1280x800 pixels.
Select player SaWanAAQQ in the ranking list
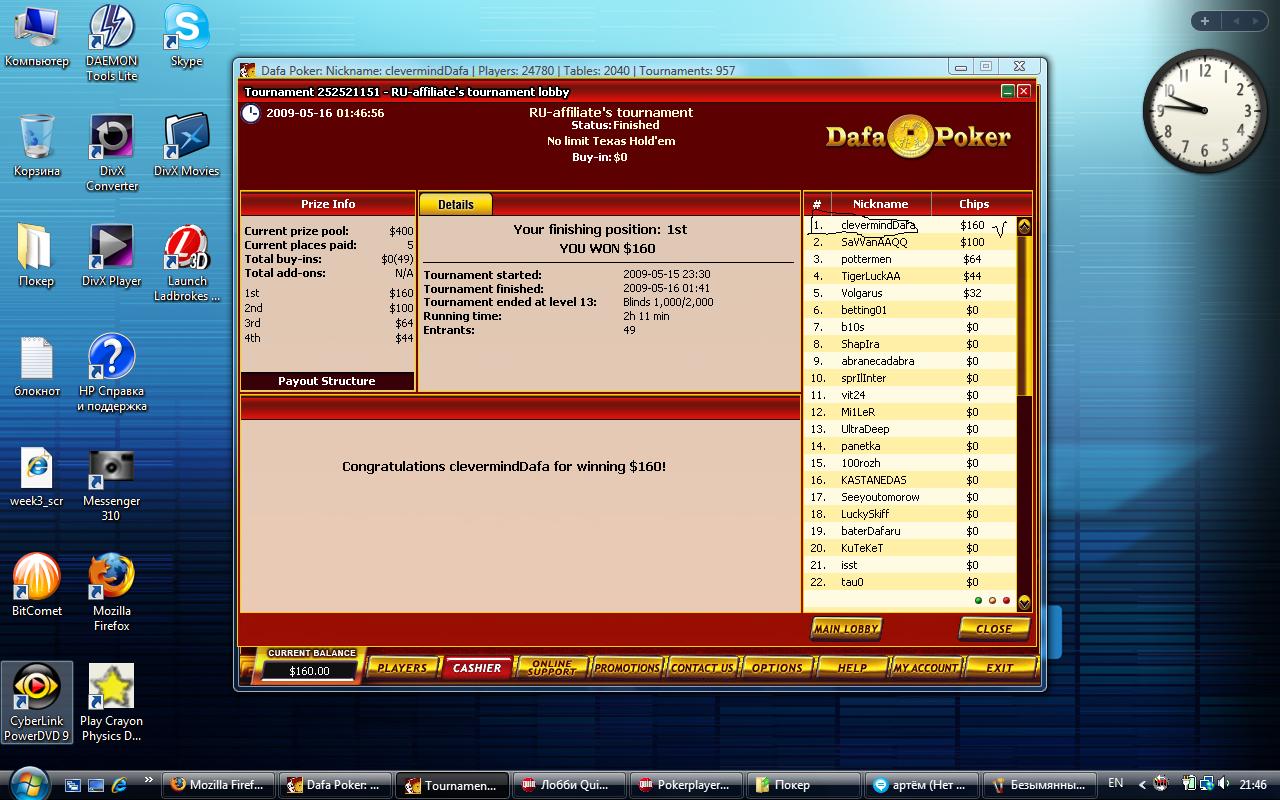coord(874,242)
